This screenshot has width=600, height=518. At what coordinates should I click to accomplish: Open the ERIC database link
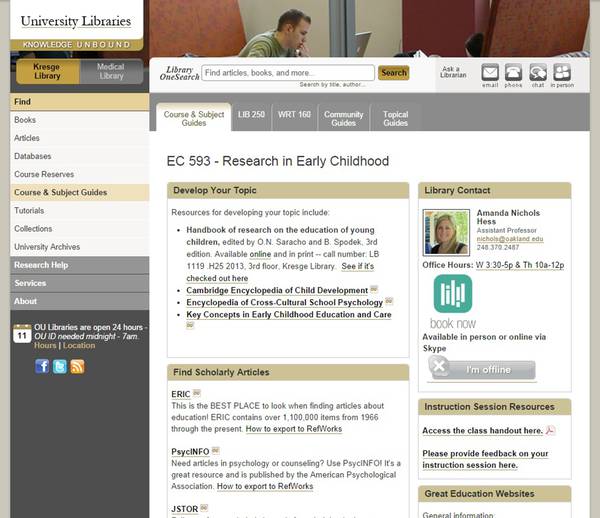tap(181, 394)
